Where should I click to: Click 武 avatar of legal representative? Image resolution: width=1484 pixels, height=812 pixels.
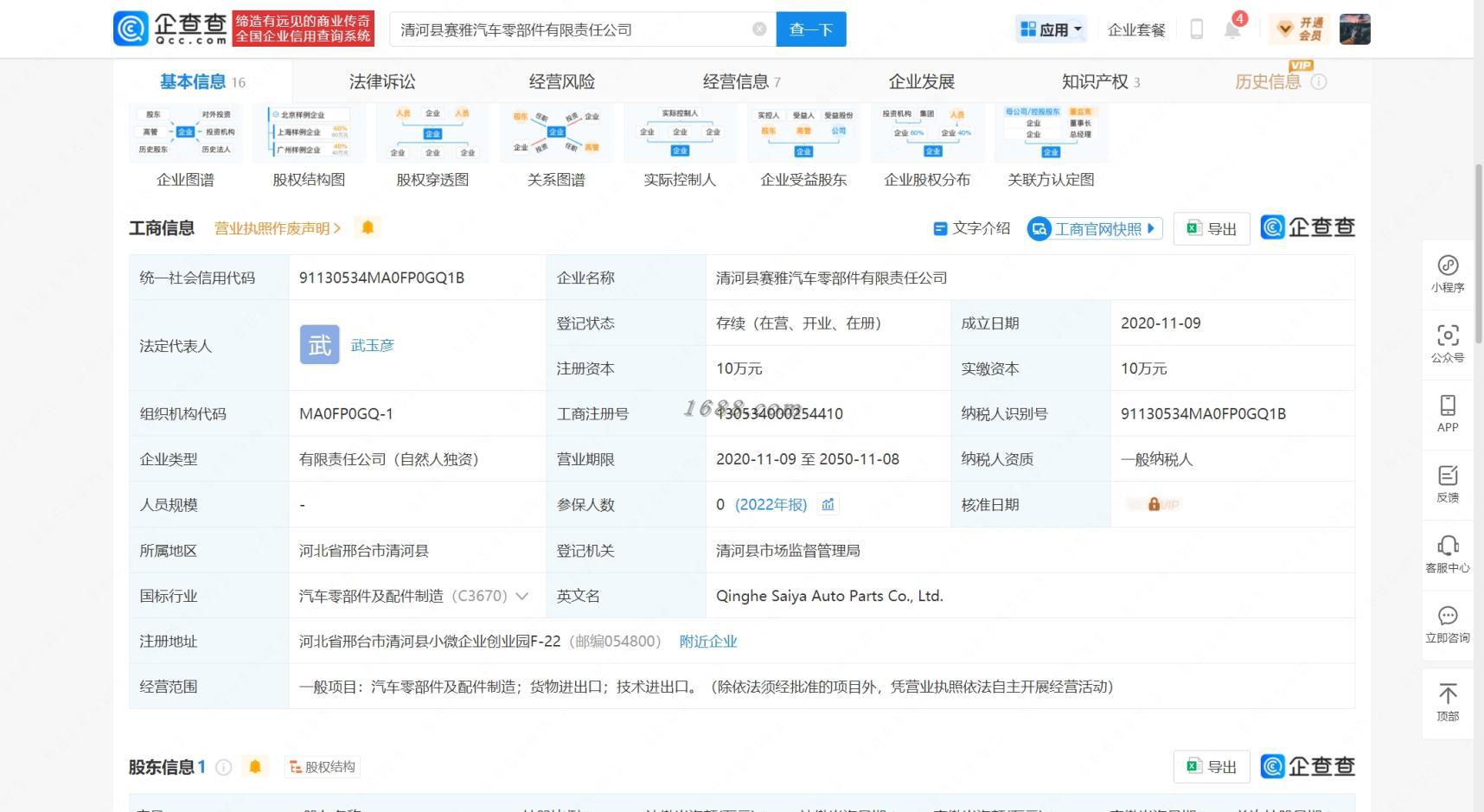(320, 345)
